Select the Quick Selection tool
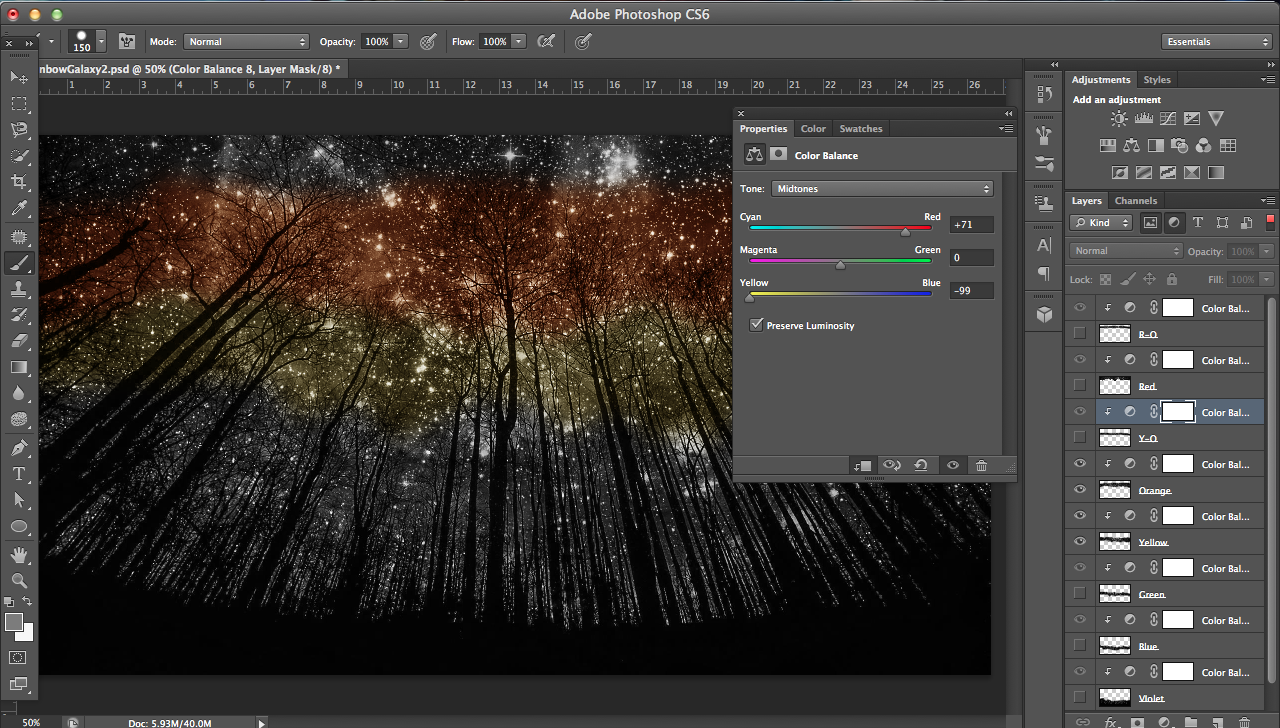This screenshot has width=1280, height=728. pos(19,156)
